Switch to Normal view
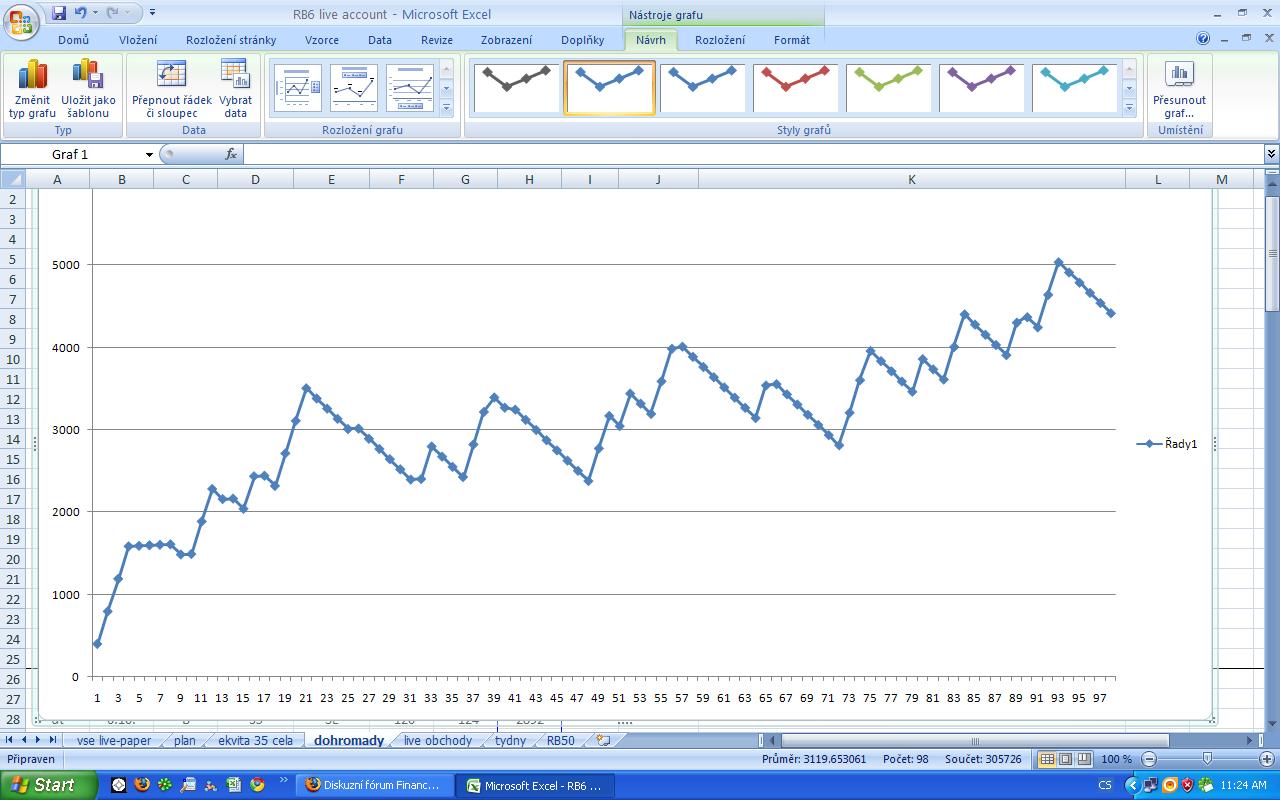Screen dimensions: 1280x800 tap(1047, 759)
